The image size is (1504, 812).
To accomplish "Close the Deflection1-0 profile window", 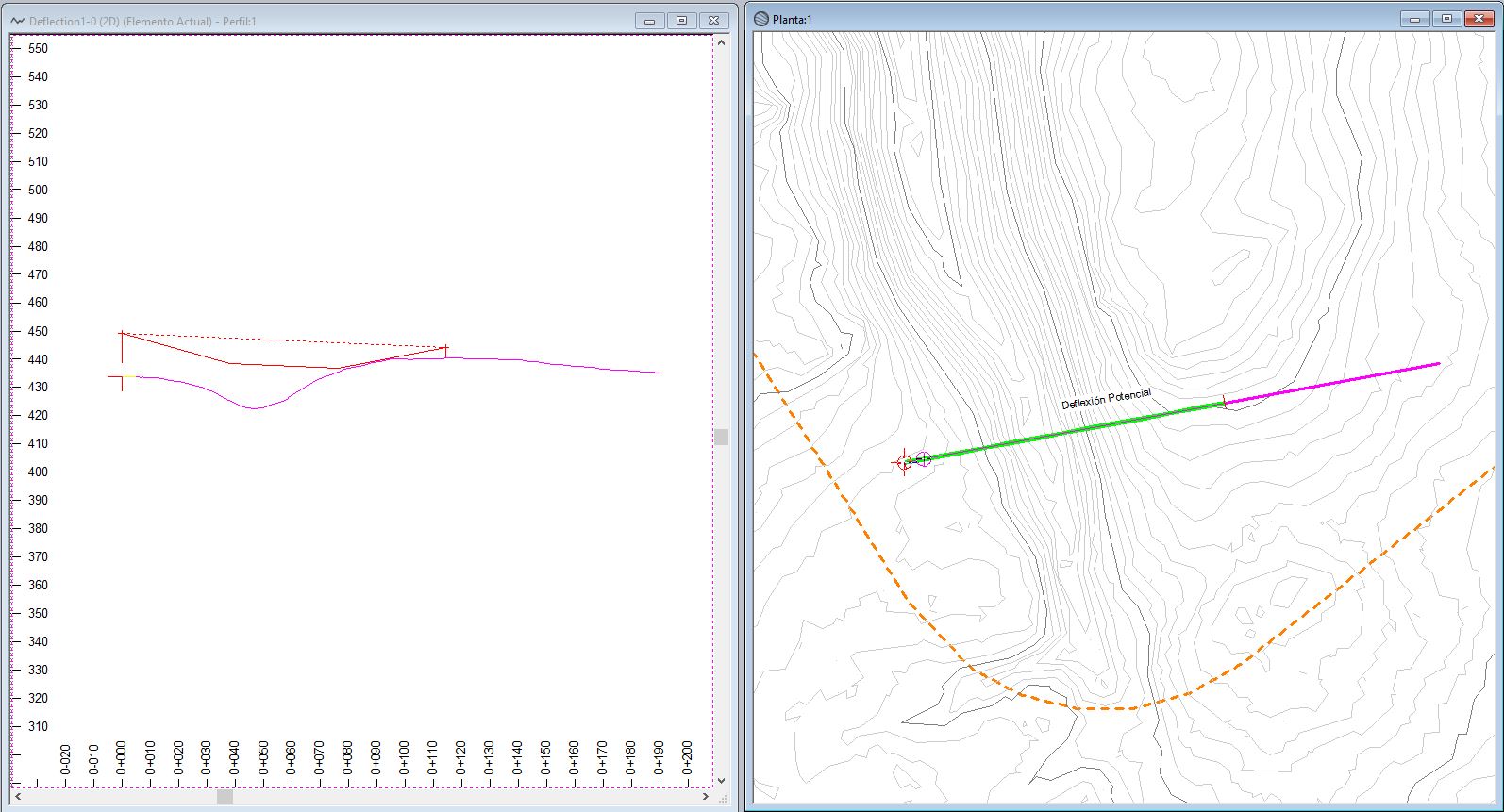I will [x=714, y=21].
